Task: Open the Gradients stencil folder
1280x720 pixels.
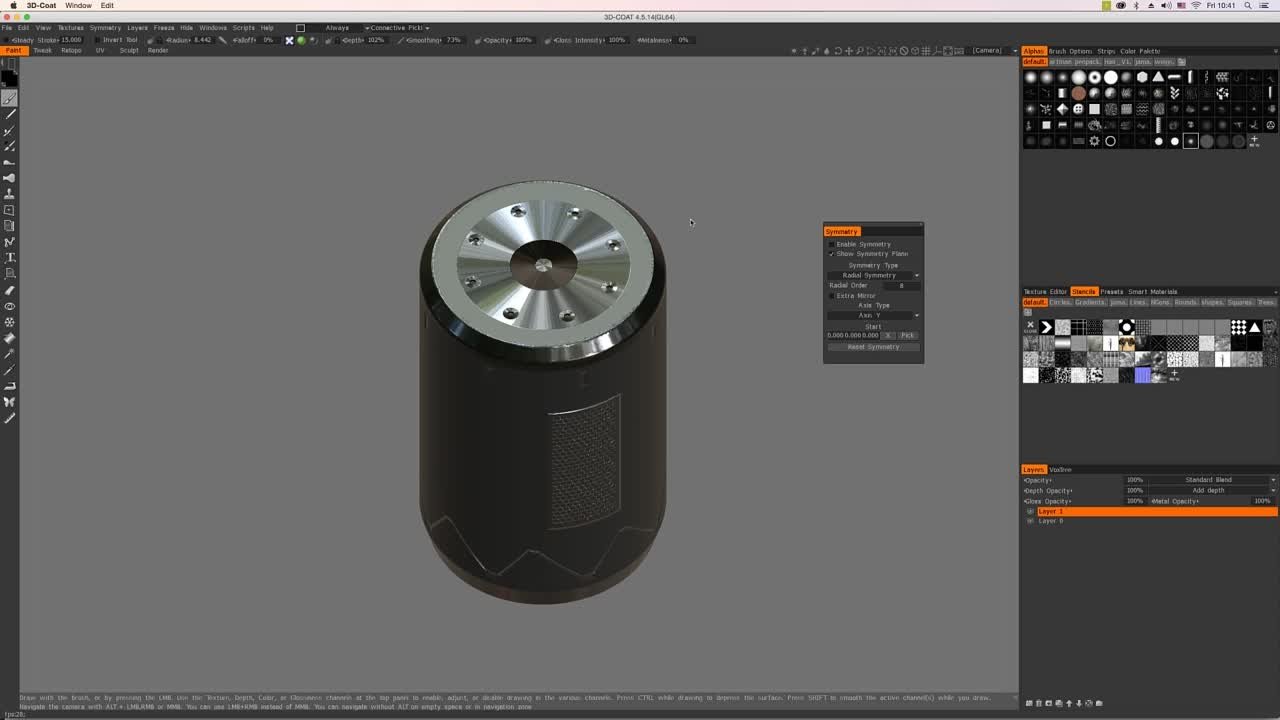Action: point(1090,302)
